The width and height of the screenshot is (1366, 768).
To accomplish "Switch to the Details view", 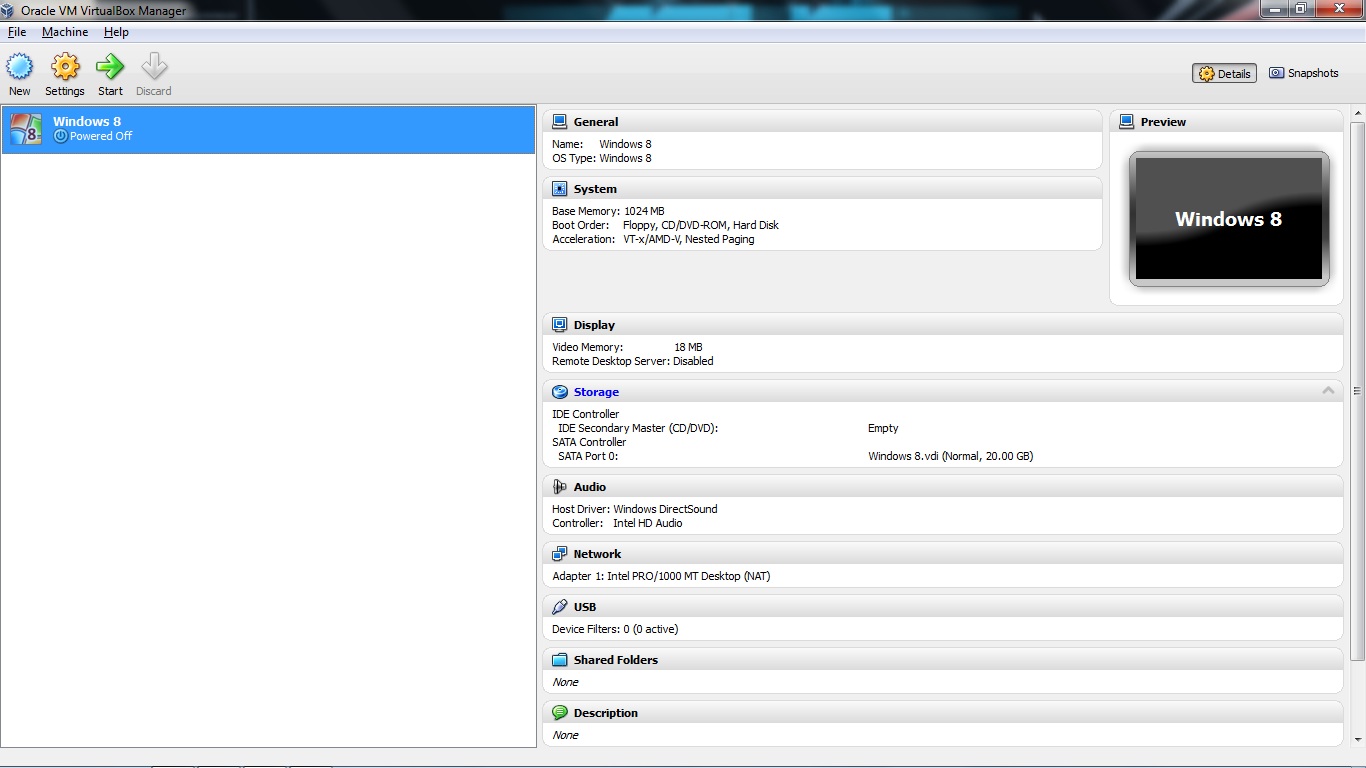I will tap(1224, 73).
